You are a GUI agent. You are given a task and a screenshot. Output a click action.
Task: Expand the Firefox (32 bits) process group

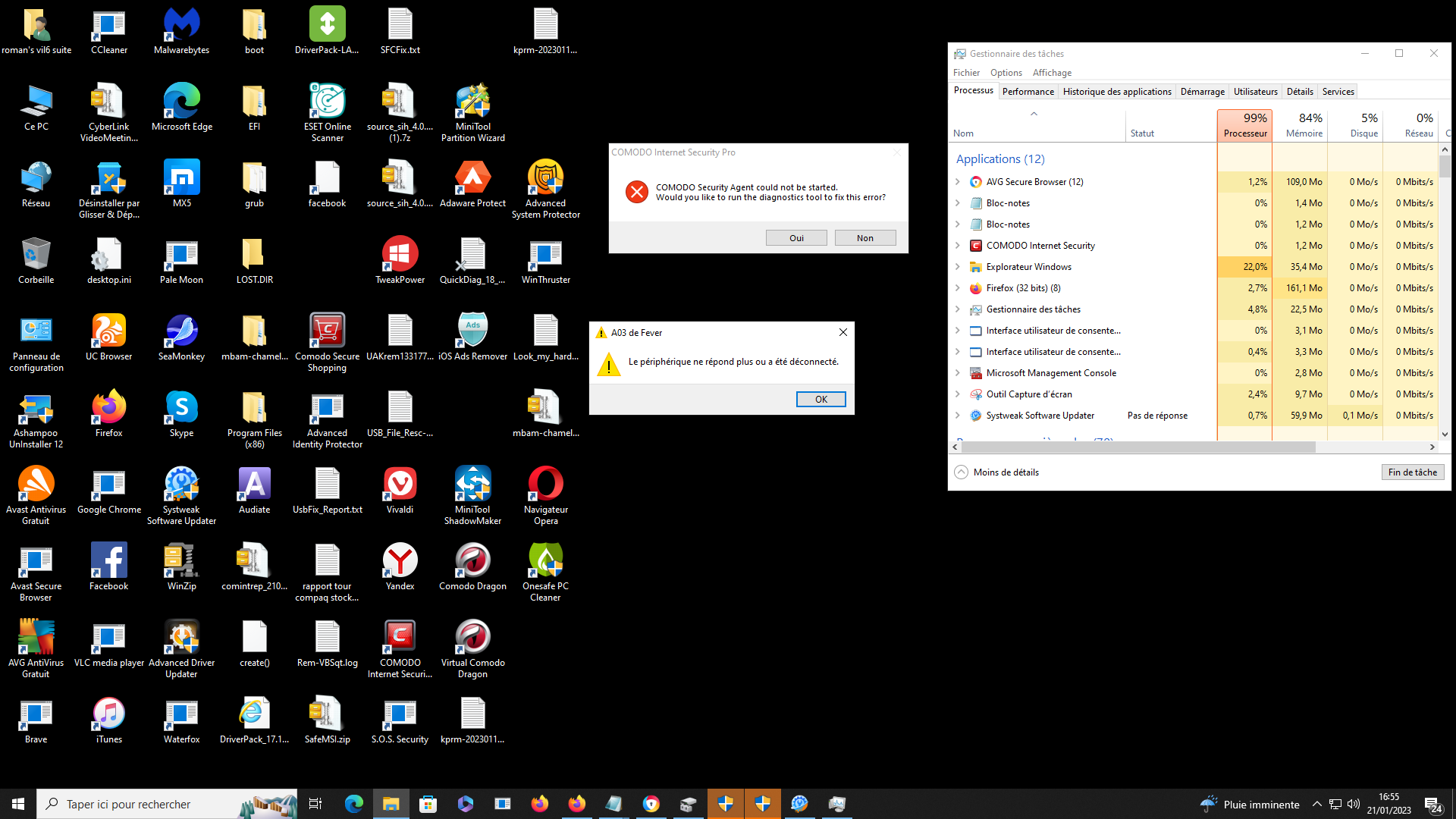(958, 288)
